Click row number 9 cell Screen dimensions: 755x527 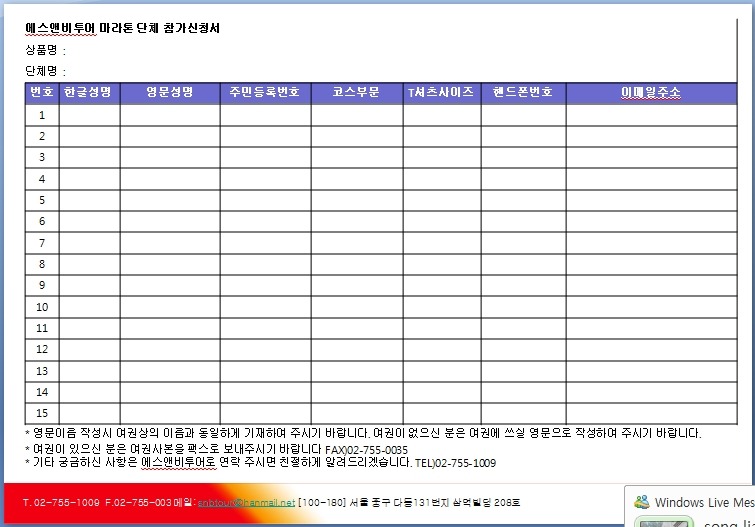click(42, 285)
